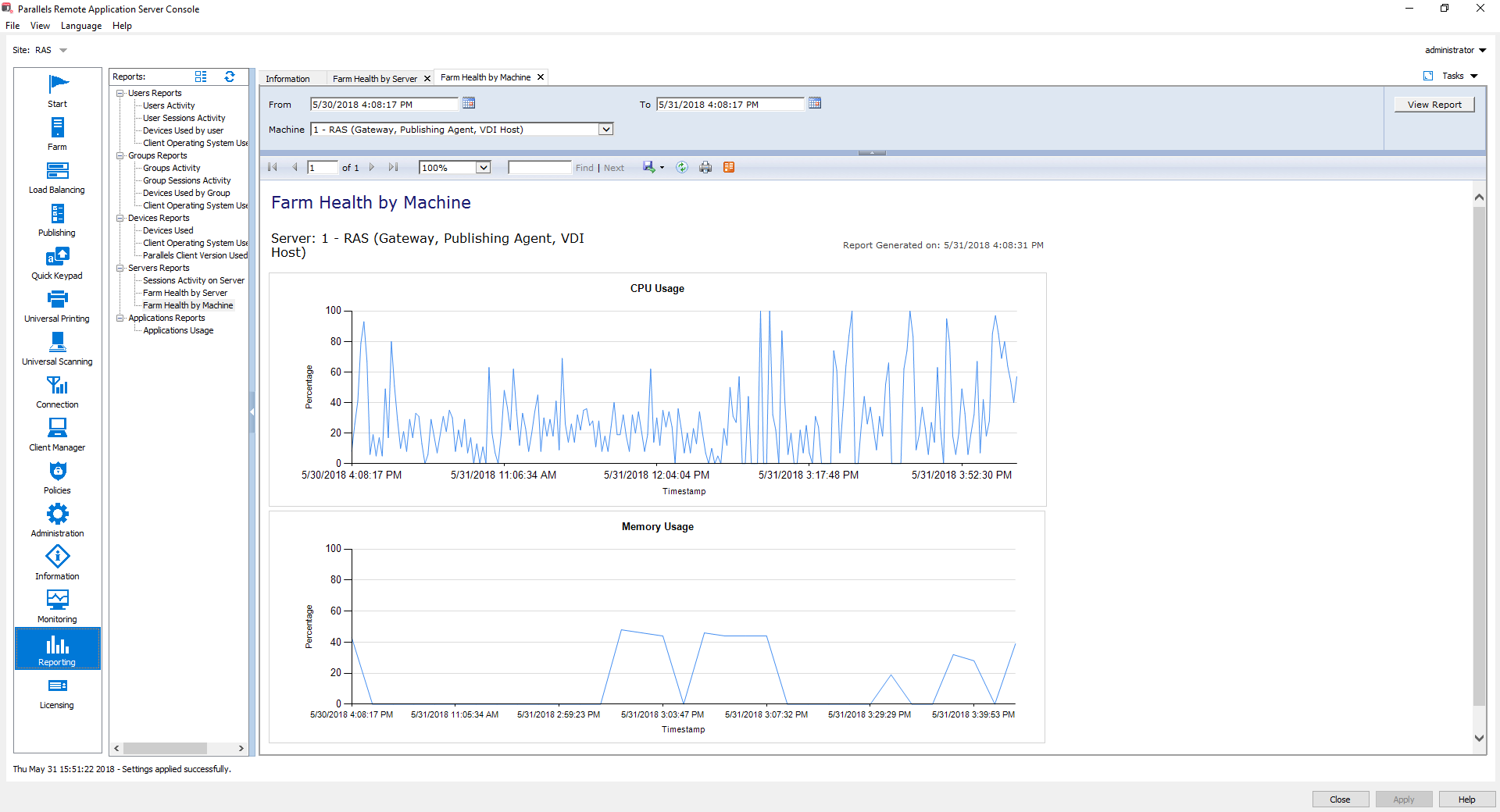Open the From date calendar picker
The height and width of the screenshot is (812, 1500).
tap(469, 103)
